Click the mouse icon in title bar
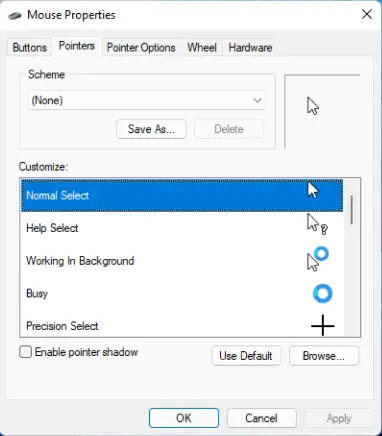This screenshot has width=382, height=436. coord(15,15)
